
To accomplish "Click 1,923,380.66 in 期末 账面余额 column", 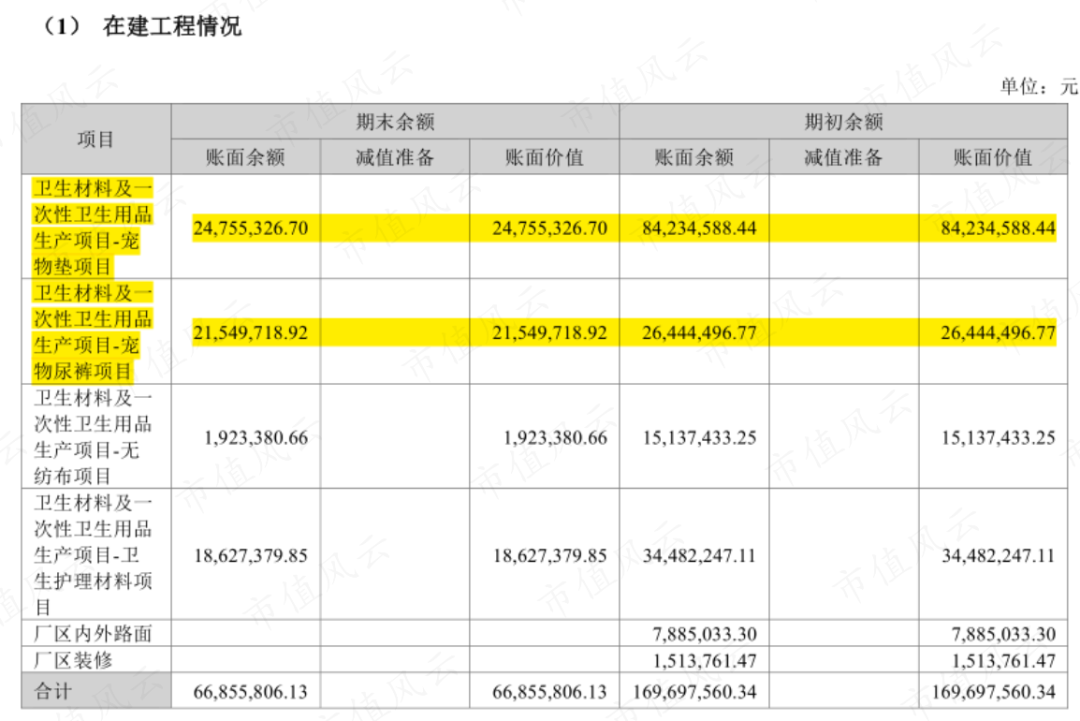I will 256,437.
